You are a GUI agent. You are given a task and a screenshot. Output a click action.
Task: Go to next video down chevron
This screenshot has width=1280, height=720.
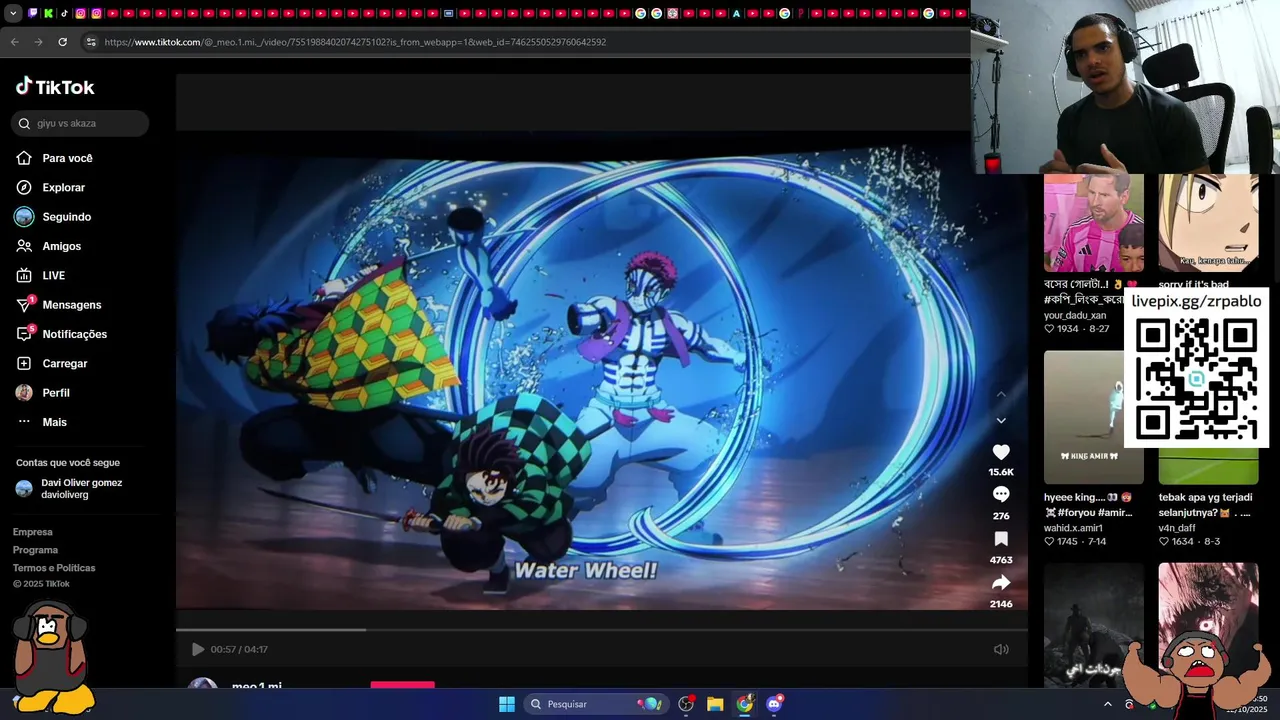pos(1001,420)
